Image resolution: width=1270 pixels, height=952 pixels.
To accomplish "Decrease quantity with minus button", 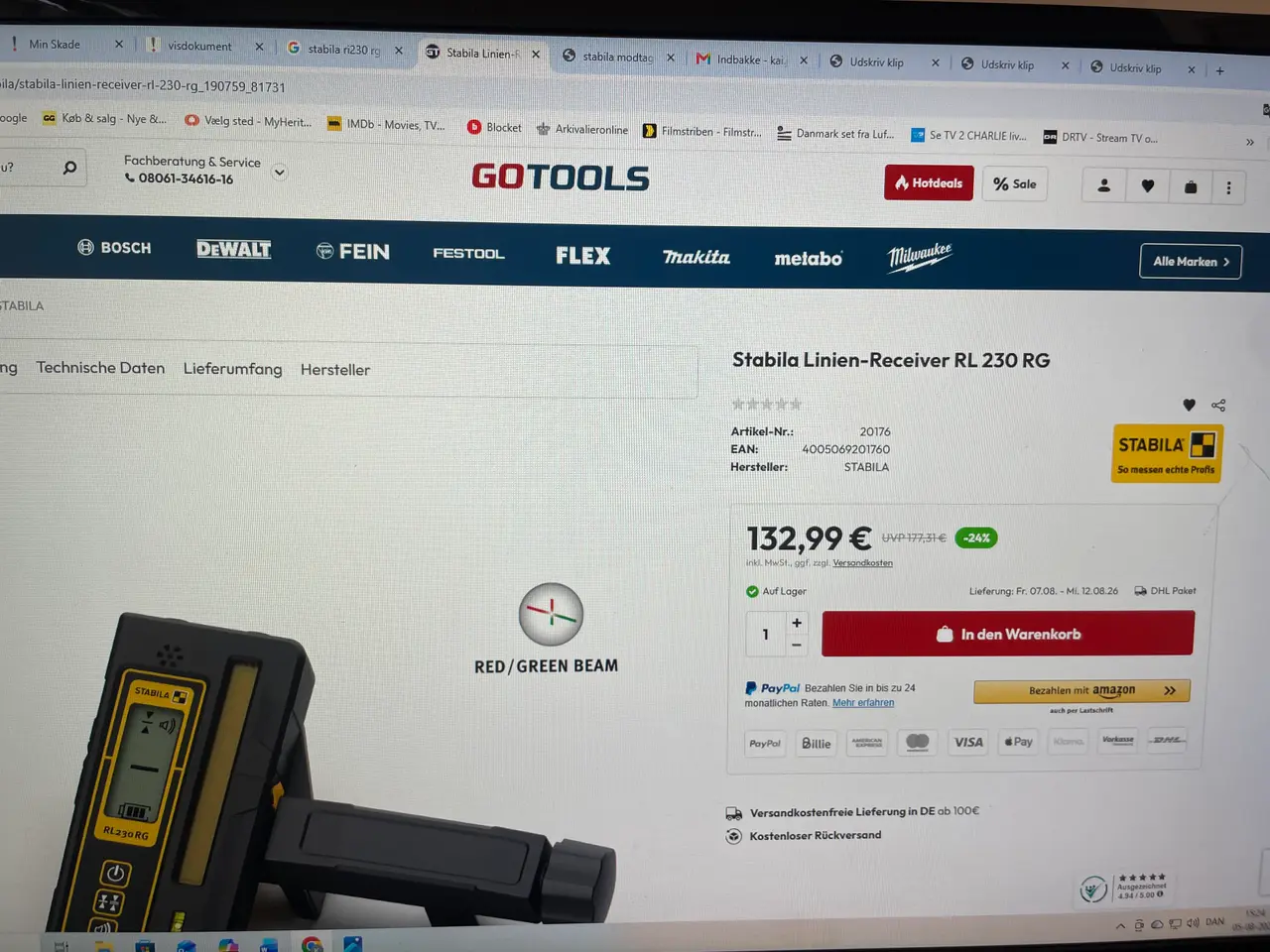I will click(x=796, y=646).
